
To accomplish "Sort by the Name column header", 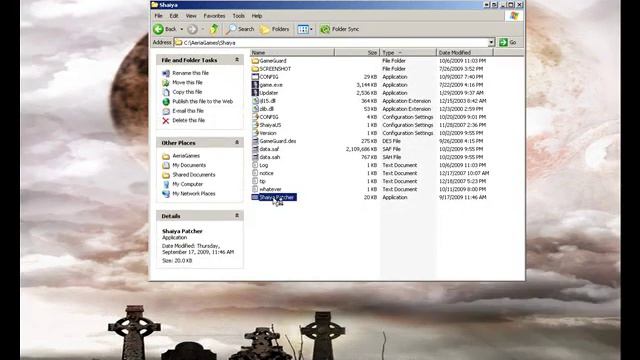I will 292,52.
